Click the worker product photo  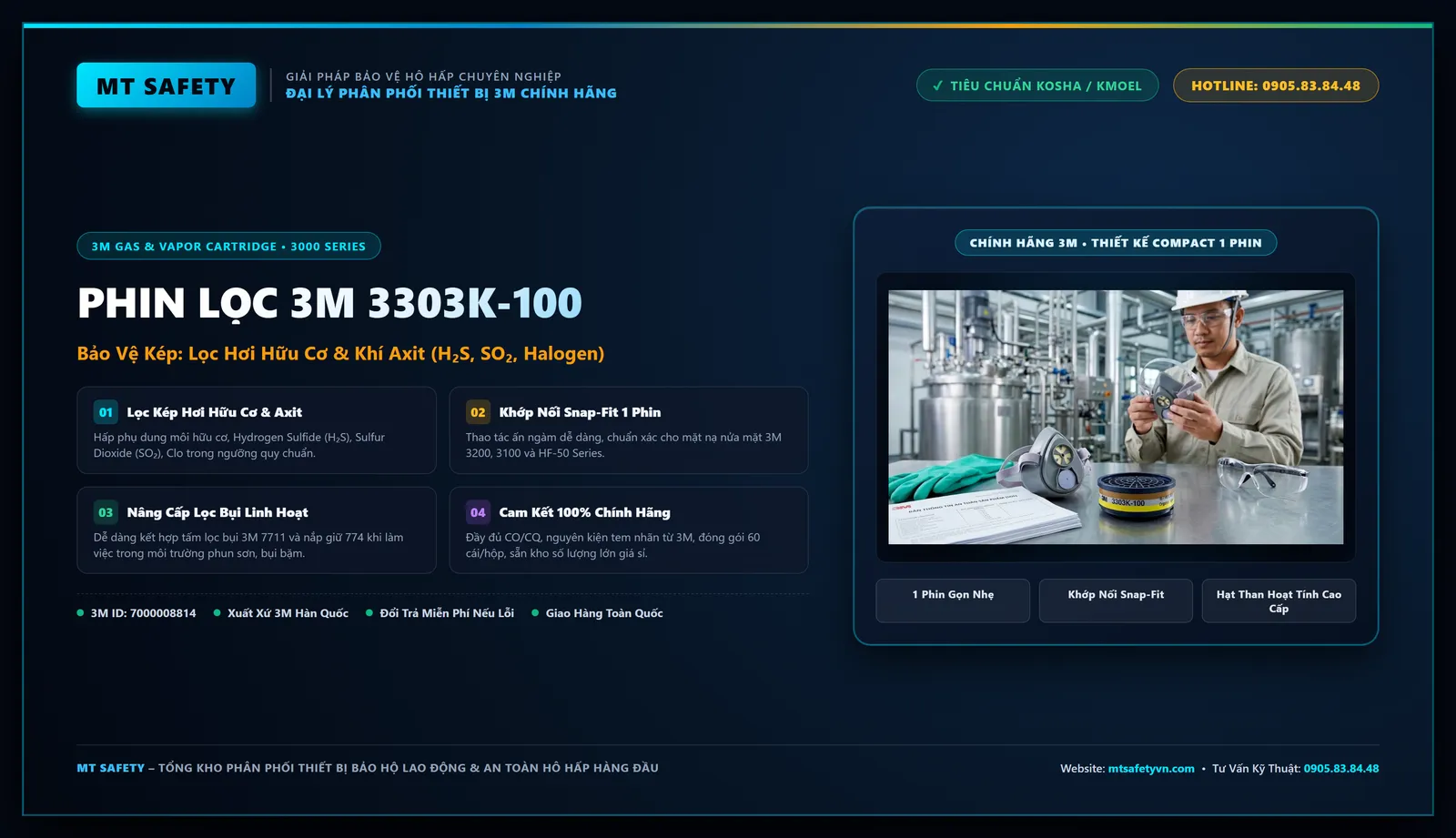1116,417
